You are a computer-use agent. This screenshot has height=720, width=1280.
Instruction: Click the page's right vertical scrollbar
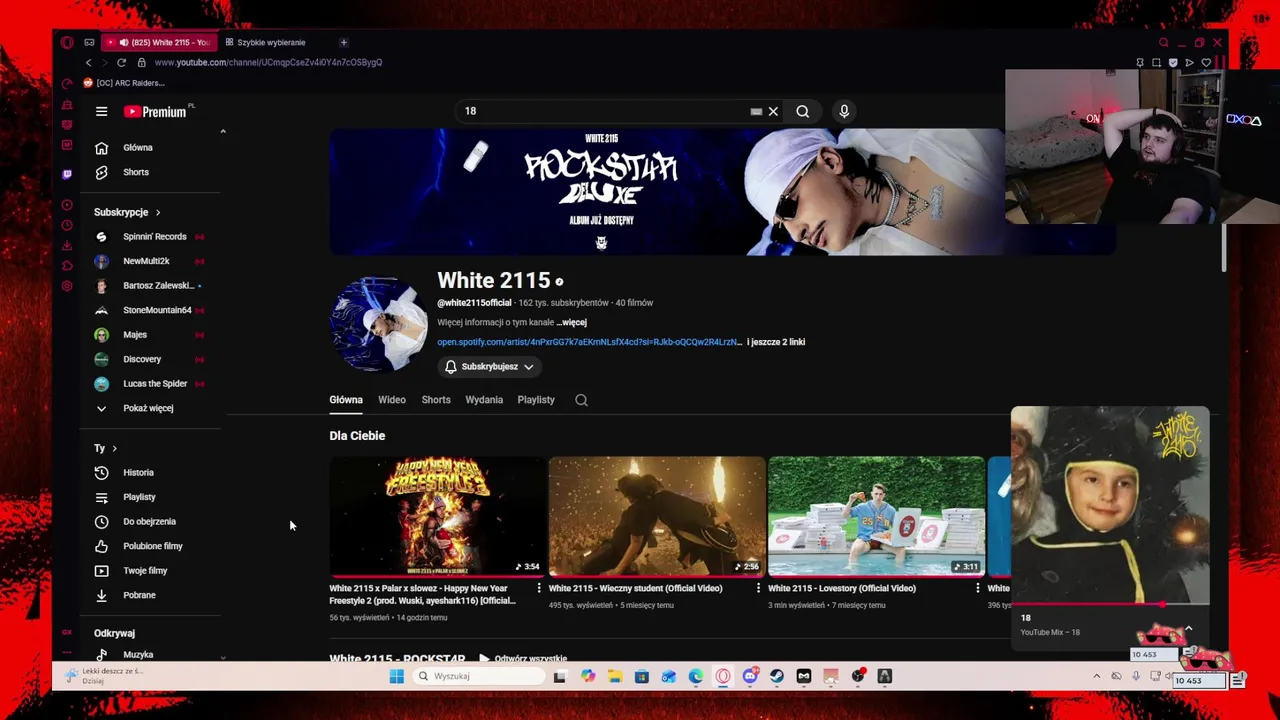pyautogui.click(x=1223, y=247)
